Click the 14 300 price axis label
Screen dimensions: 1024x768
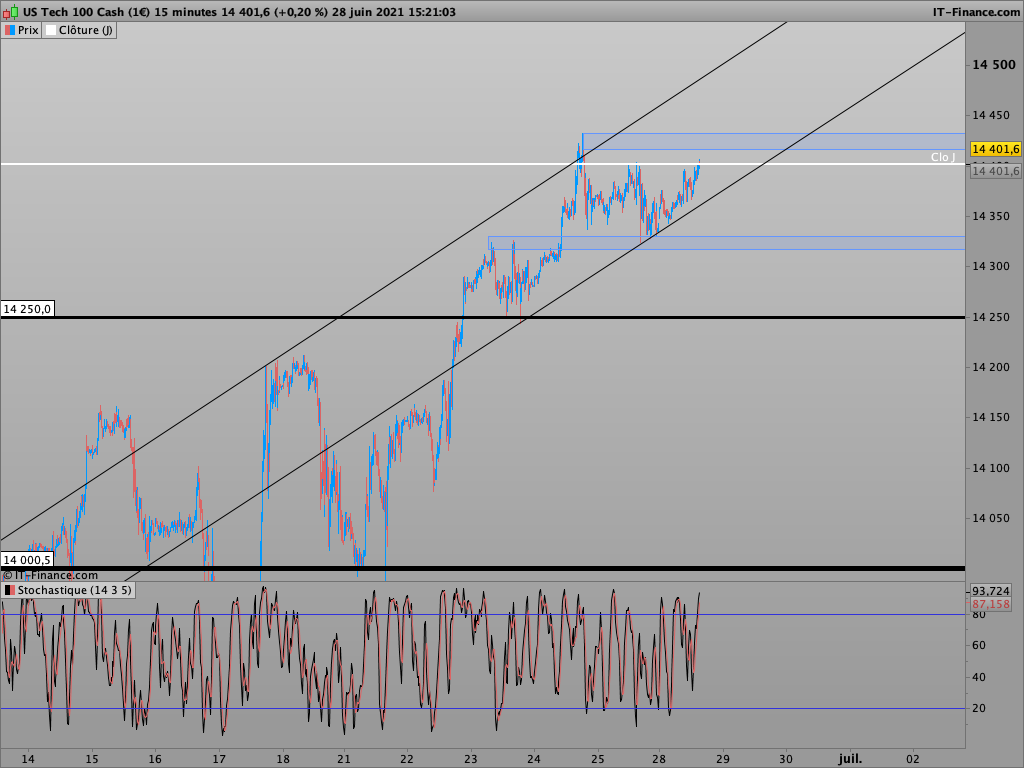[991, 266]
